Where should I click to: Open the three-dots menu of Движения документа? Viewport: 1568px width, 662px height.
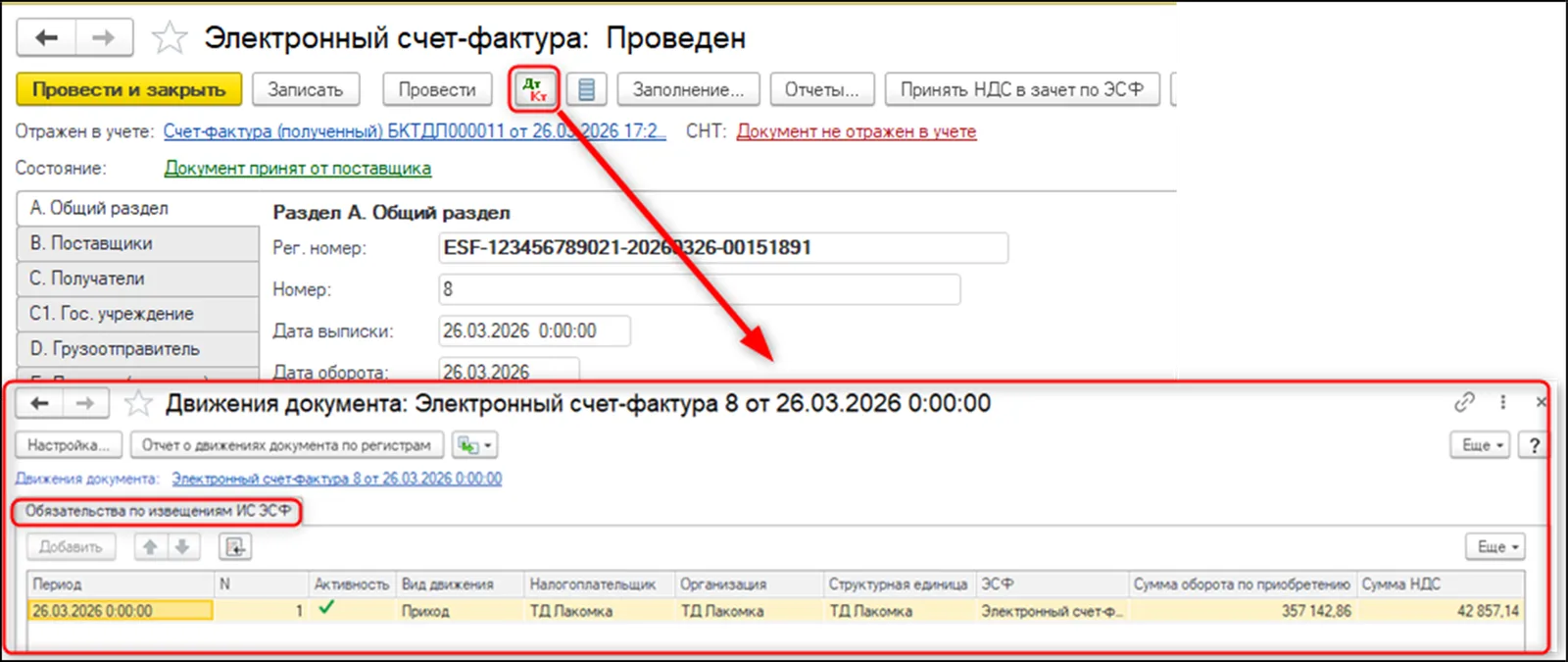click(1502, 402)
